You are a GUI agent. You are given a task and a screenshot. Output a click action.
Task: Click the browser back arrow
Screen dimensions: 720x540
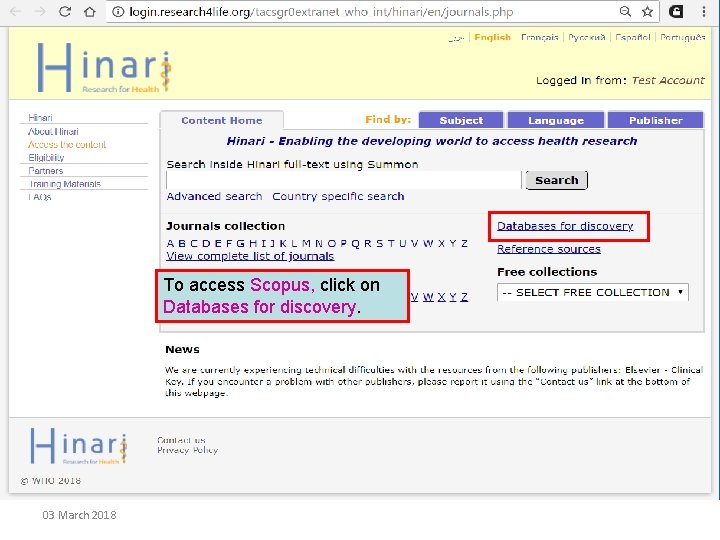pyautogui.click(x=15, y=11)
